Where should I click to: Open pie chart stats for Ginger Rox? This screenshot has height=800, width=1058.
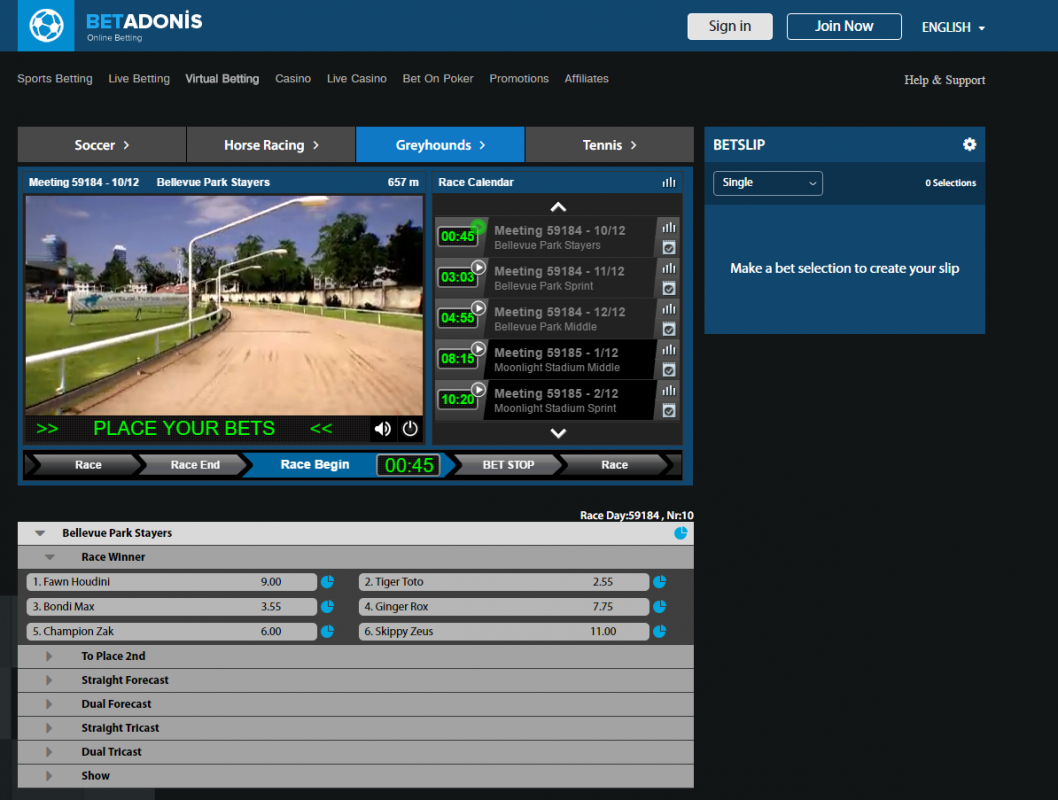click(x=659, y=606)
